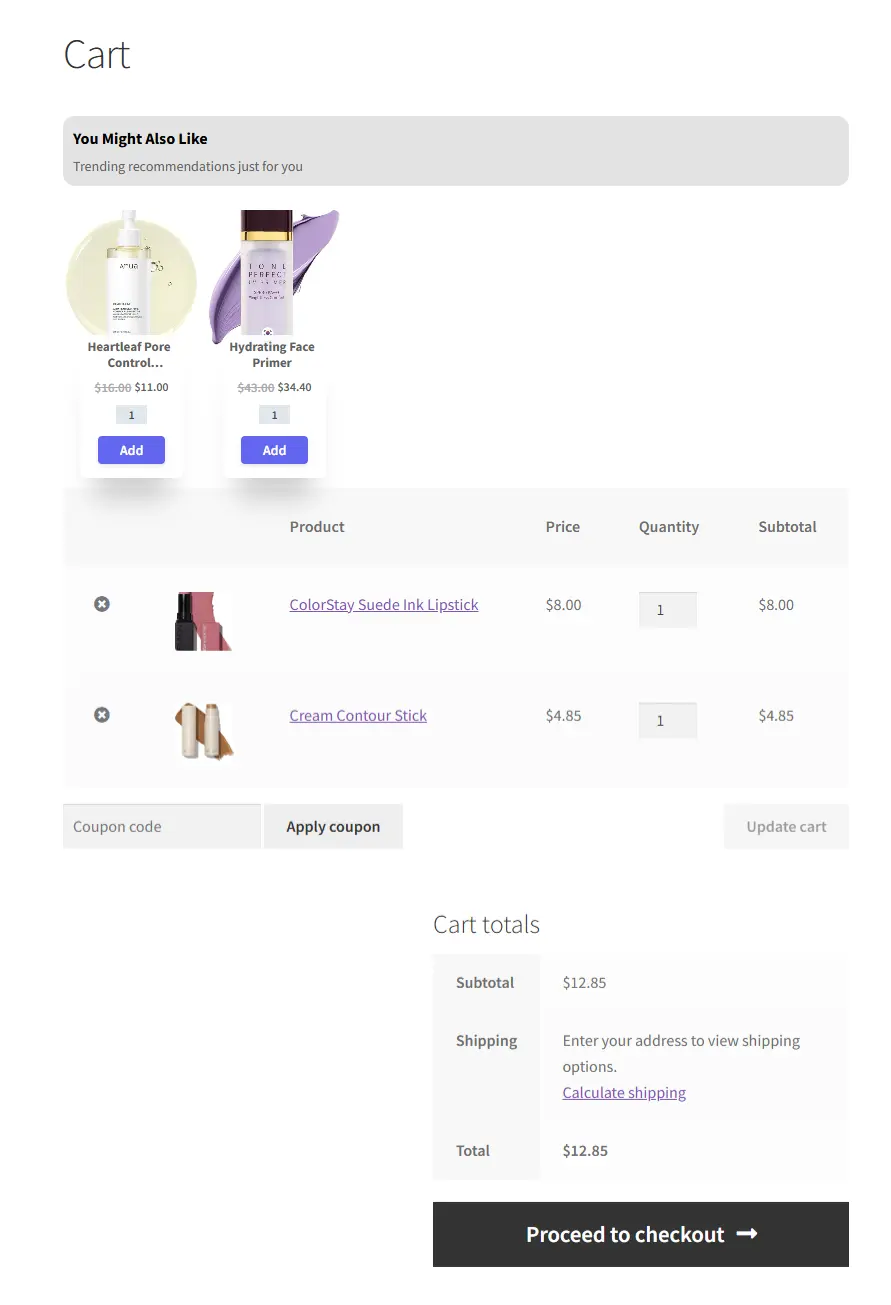This screenshot has height=1305, width=891.
Task: Click the Coupon code field
Action: (162, 827)
